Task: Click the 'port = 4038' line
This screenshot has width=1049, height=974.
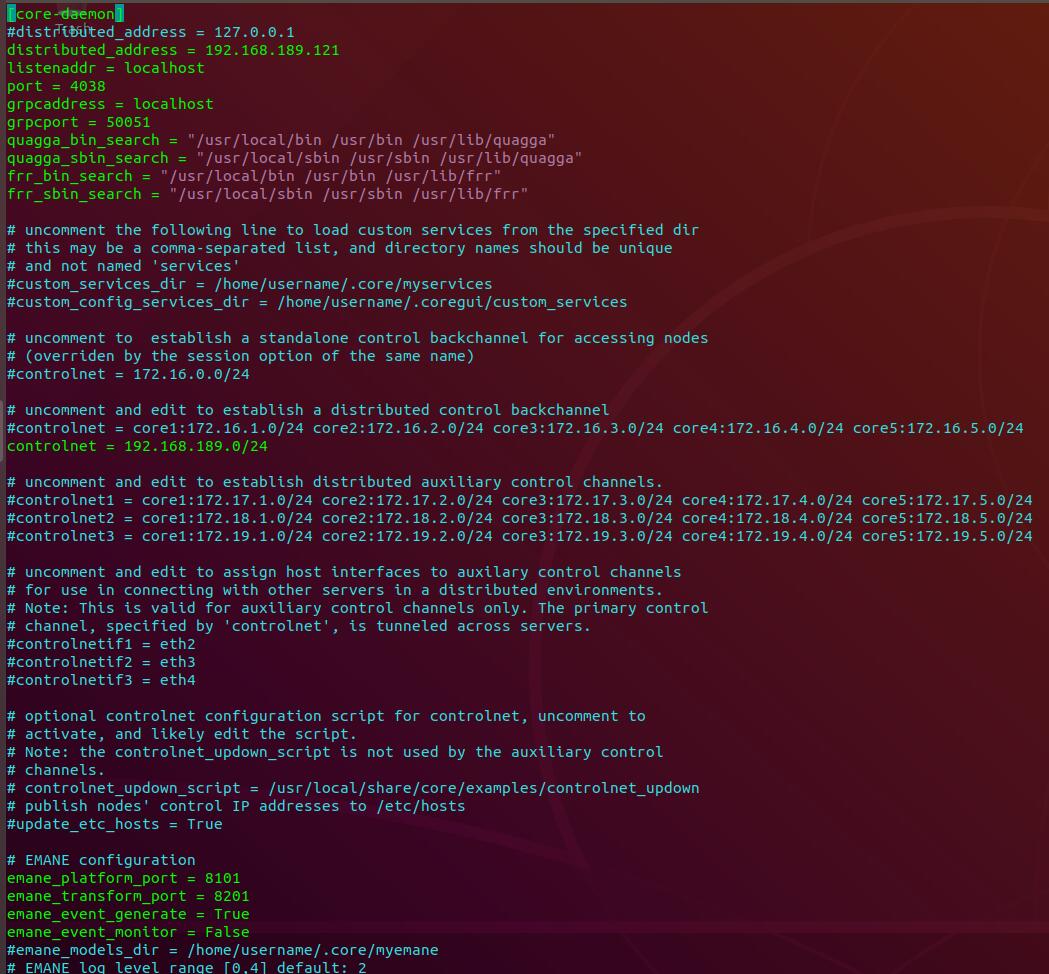Action: [56, 86]
